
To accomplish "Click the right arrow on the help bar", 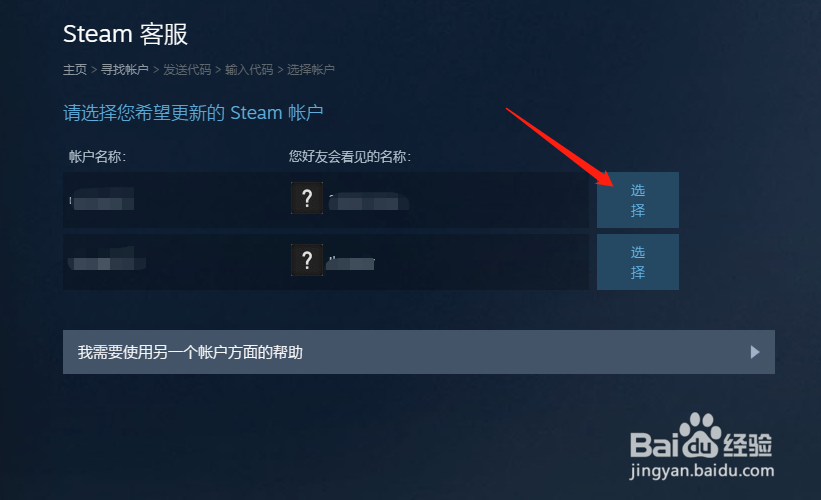I will click(755, 352).
